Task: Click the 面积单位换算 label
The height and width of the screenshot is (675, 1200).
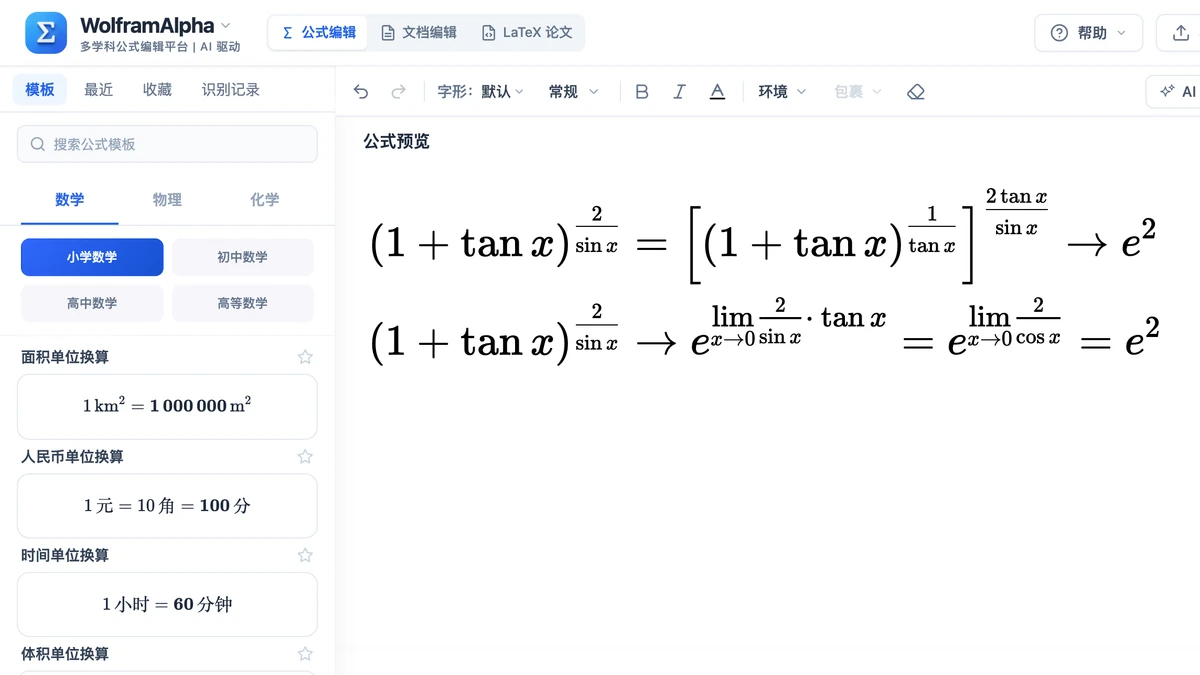Action: (x=66, y=357)
